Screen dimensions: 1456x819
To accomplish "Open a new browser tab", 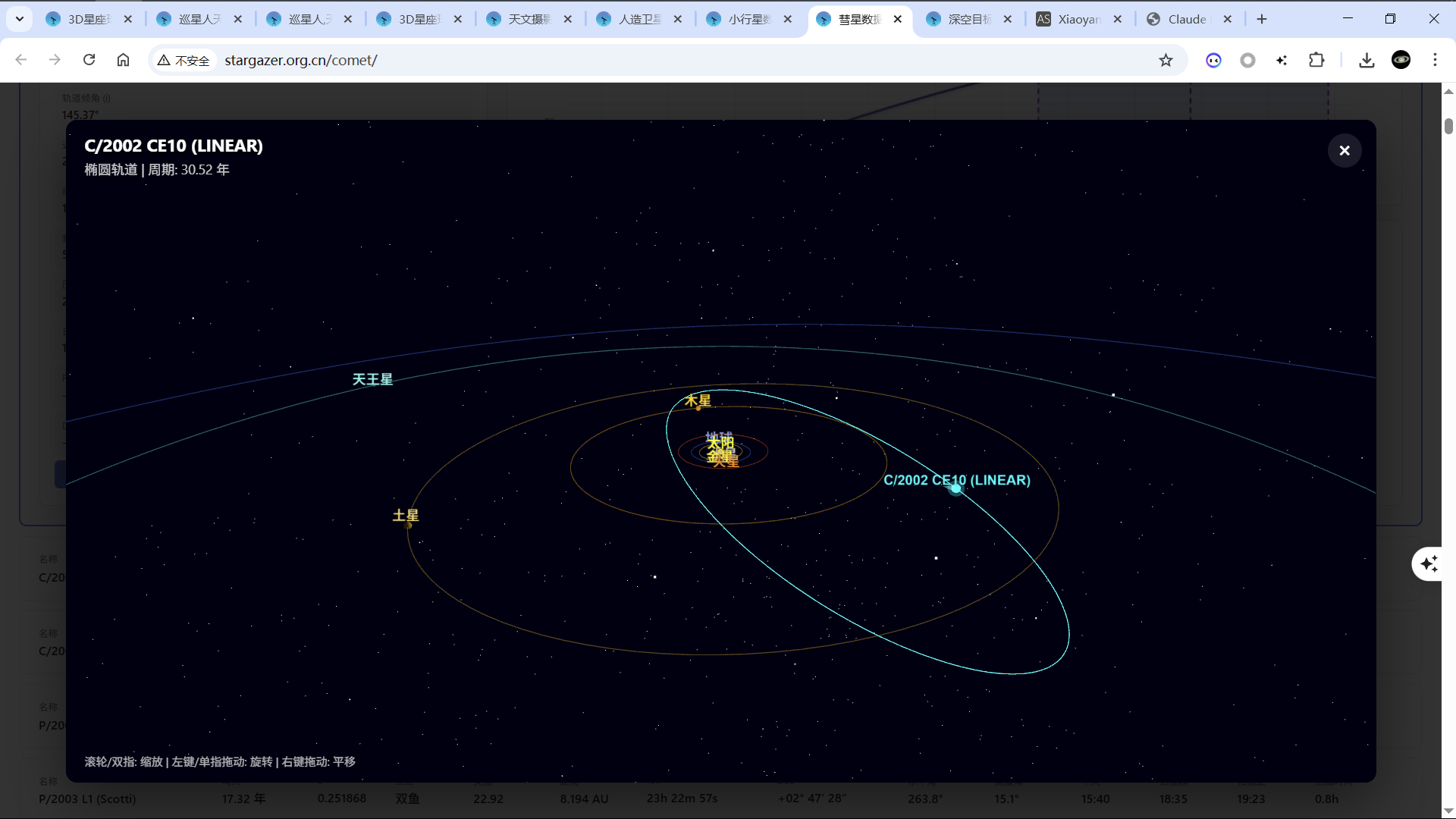I will (1262, 19).
